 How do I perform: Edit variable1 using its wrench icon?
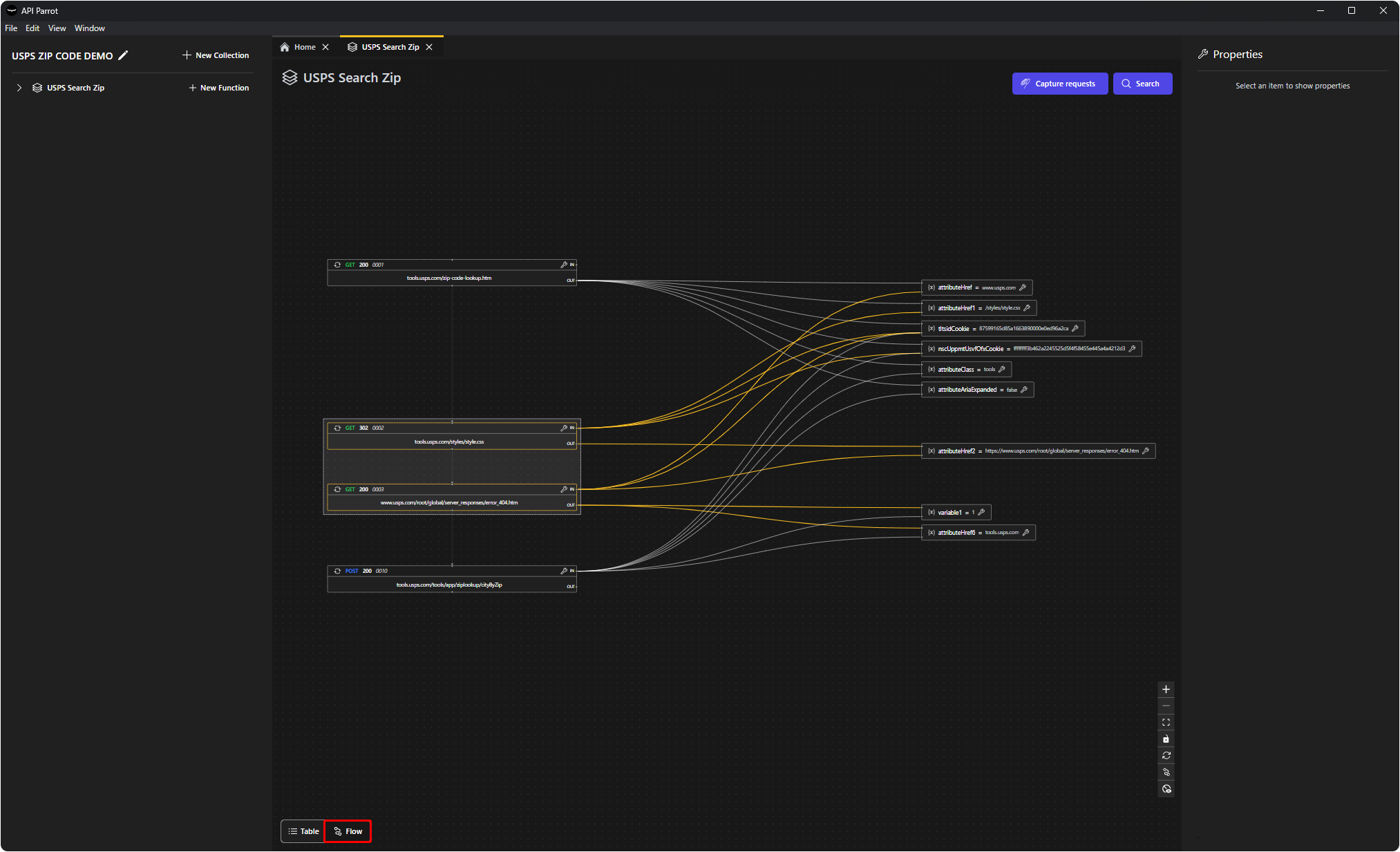[981, 512]
